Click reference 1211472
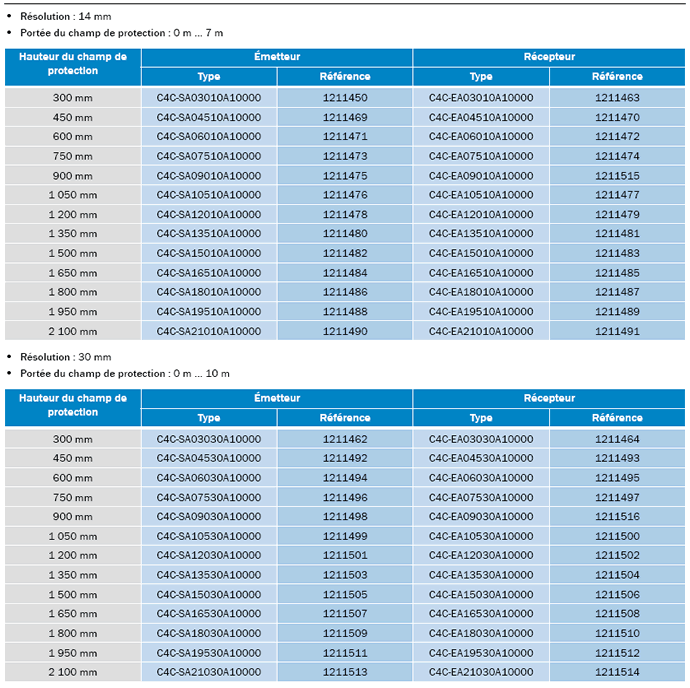This screenshot has width=690, height=688. click(617, 136)
